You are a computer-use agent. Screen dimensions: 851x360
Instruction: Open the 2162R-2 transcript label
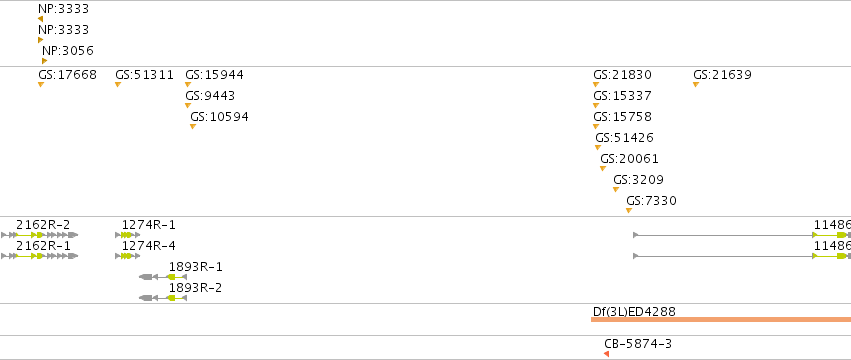43,225
